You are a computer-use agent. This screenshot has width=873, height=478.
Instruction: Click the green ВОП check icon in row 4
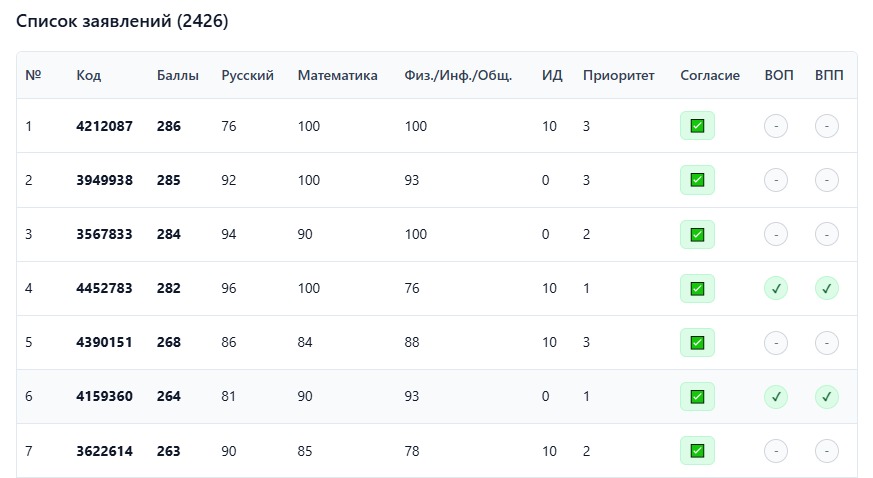point(775,289)
